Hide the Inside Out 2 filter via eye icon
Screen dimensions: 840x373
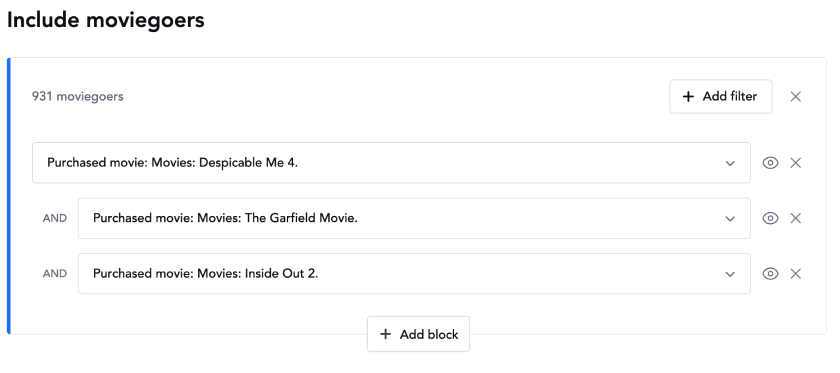(770, 274)
